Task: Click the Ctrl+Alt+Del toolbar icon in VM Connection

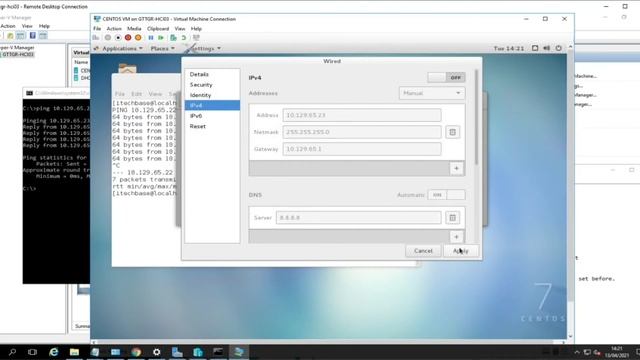Action: click(x=96, y=38)
